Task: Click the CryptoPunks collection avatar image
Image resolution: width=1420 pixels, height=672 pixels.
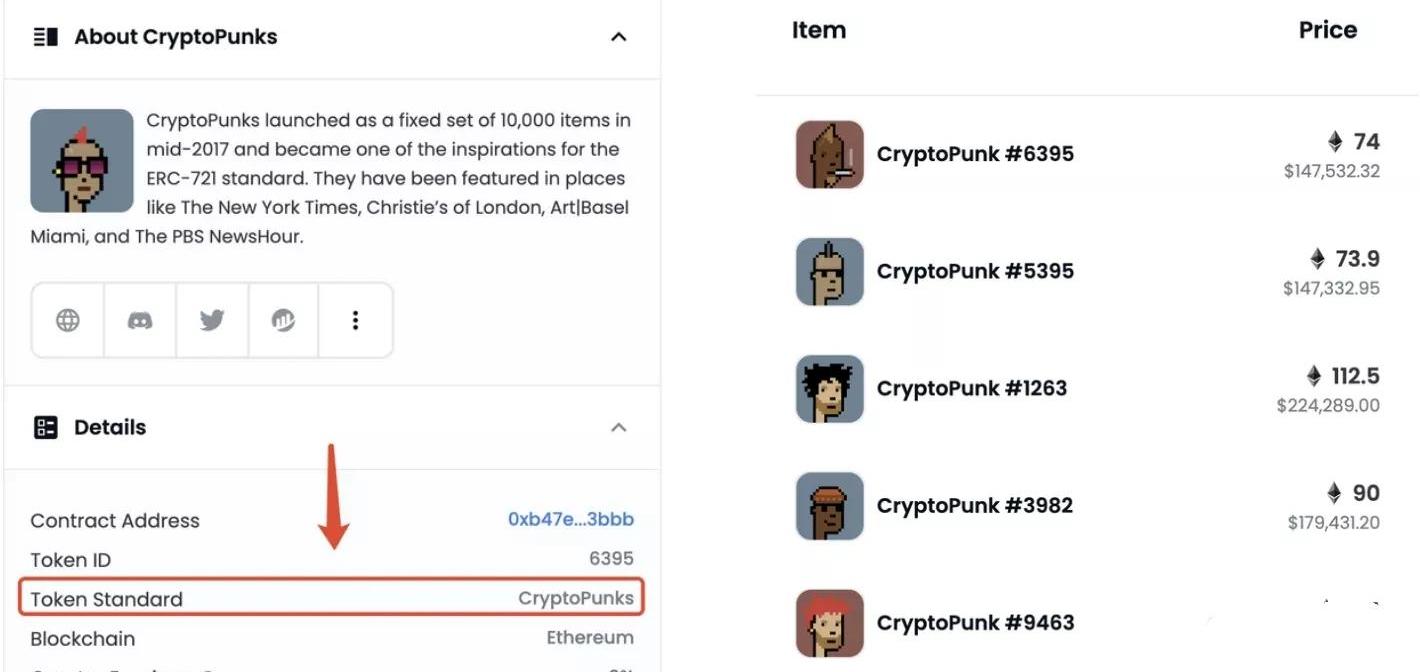Action: pos(82,161)
